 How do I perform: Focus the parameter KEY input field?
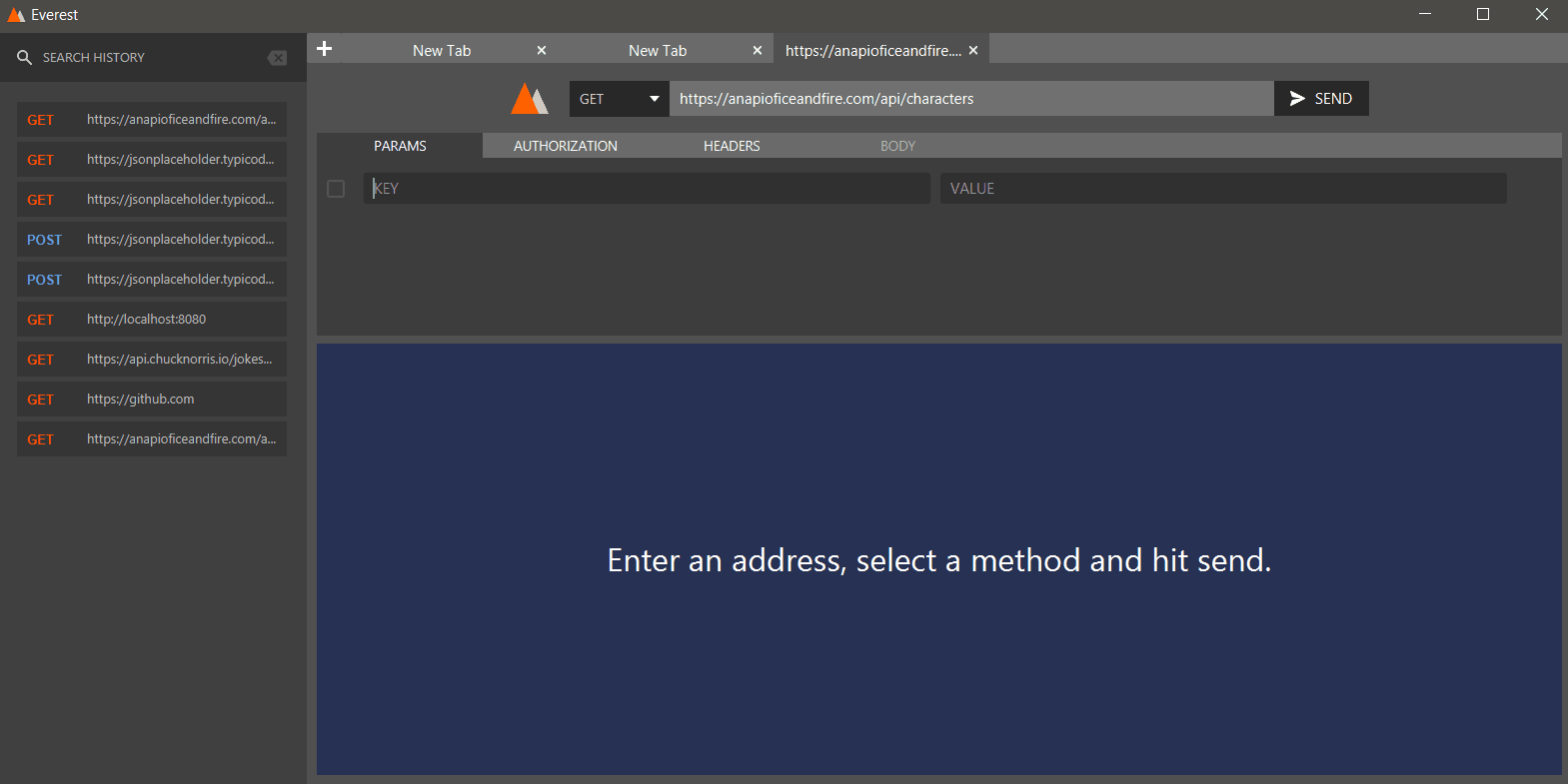tap(648, 189)
